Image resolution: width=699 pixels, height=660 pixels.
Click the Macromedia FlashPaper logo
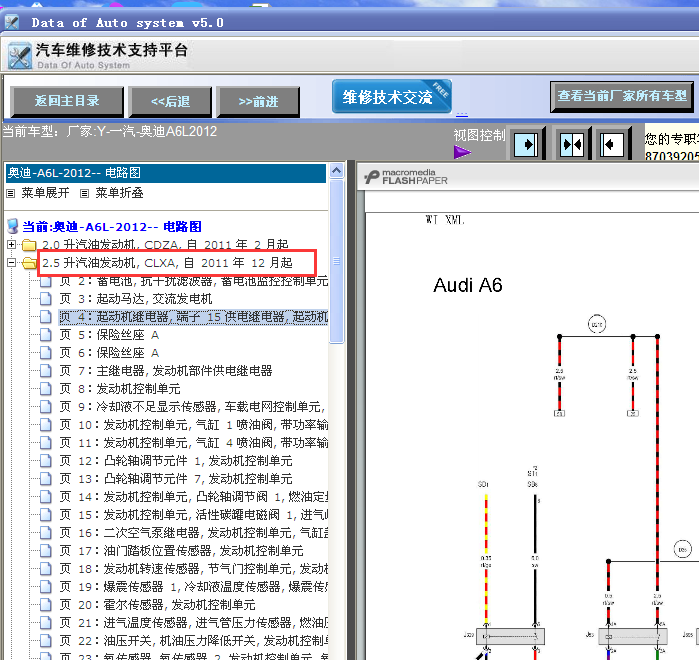[x=406, y=177]
